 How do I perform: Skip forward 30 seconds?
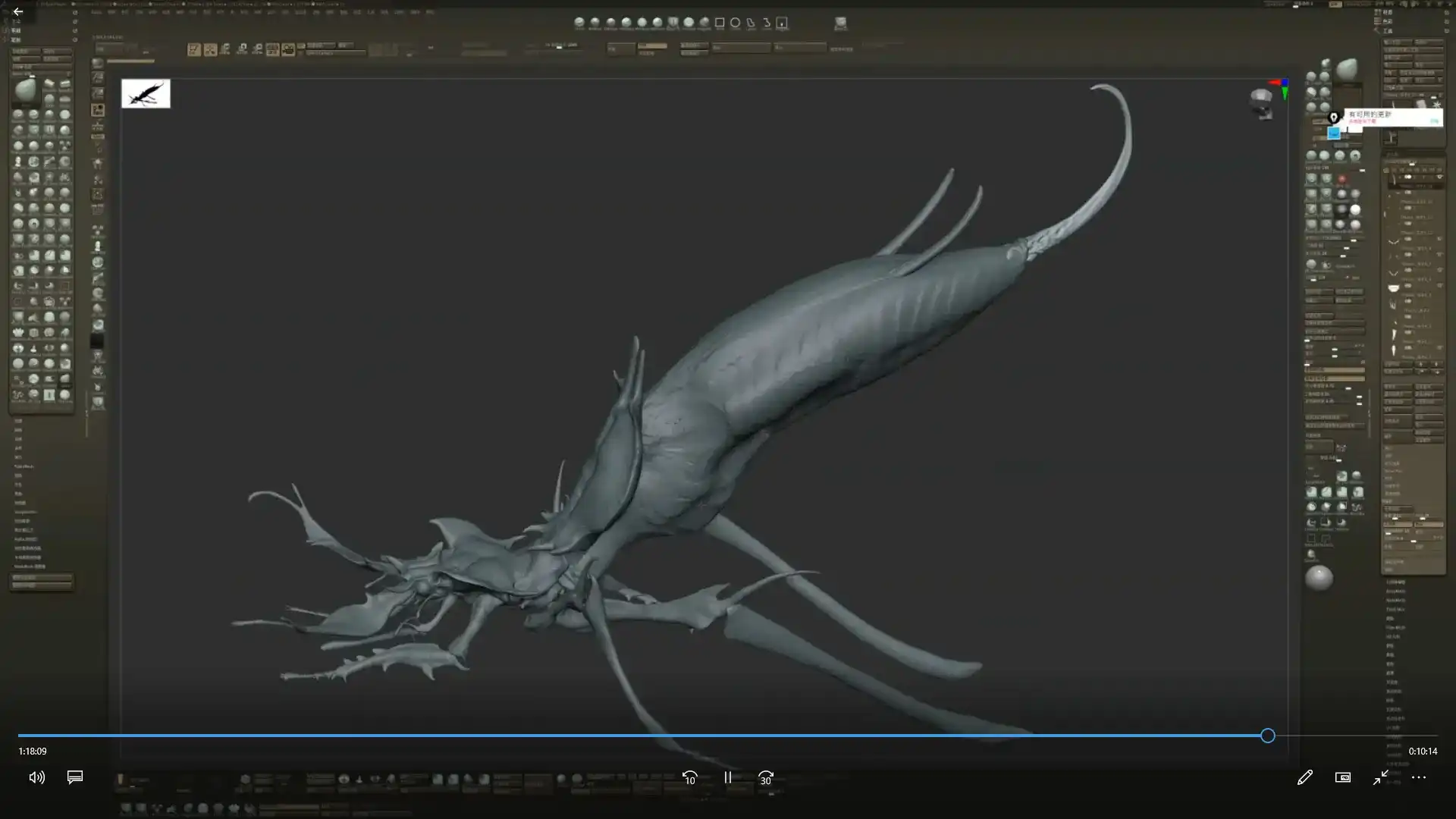766,777
